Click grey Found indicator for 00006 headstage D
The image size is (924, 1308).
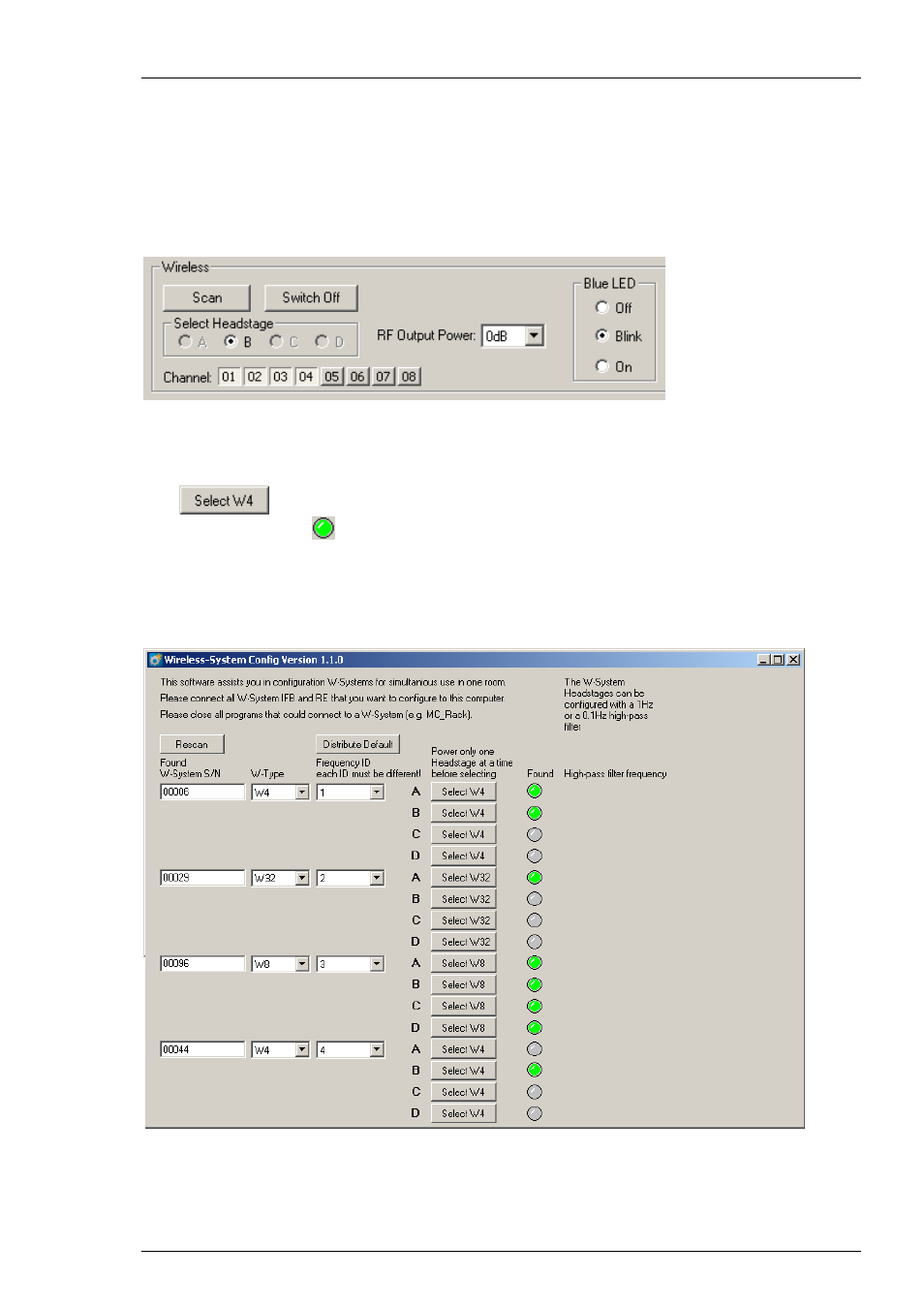[535, 856]
